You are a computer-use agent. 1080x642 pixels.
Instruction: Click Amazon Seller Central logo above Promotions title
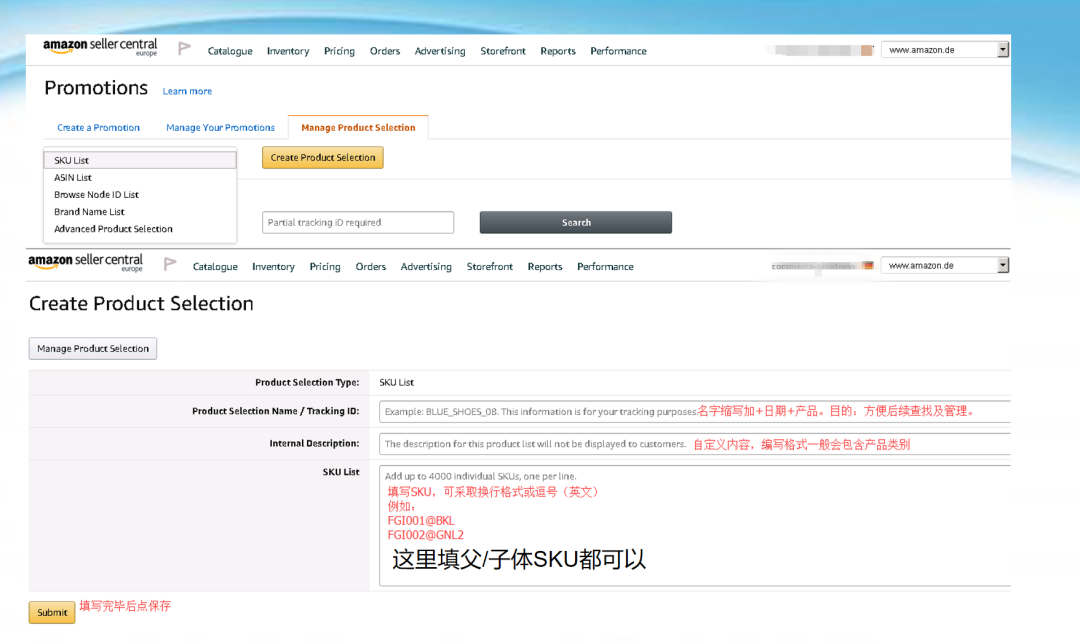100,48
